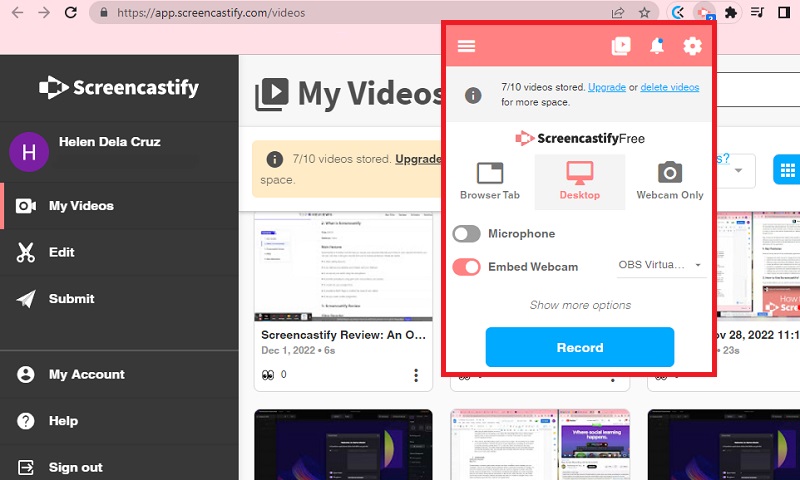Select Browser Tab recording mode

coord(490,181)
